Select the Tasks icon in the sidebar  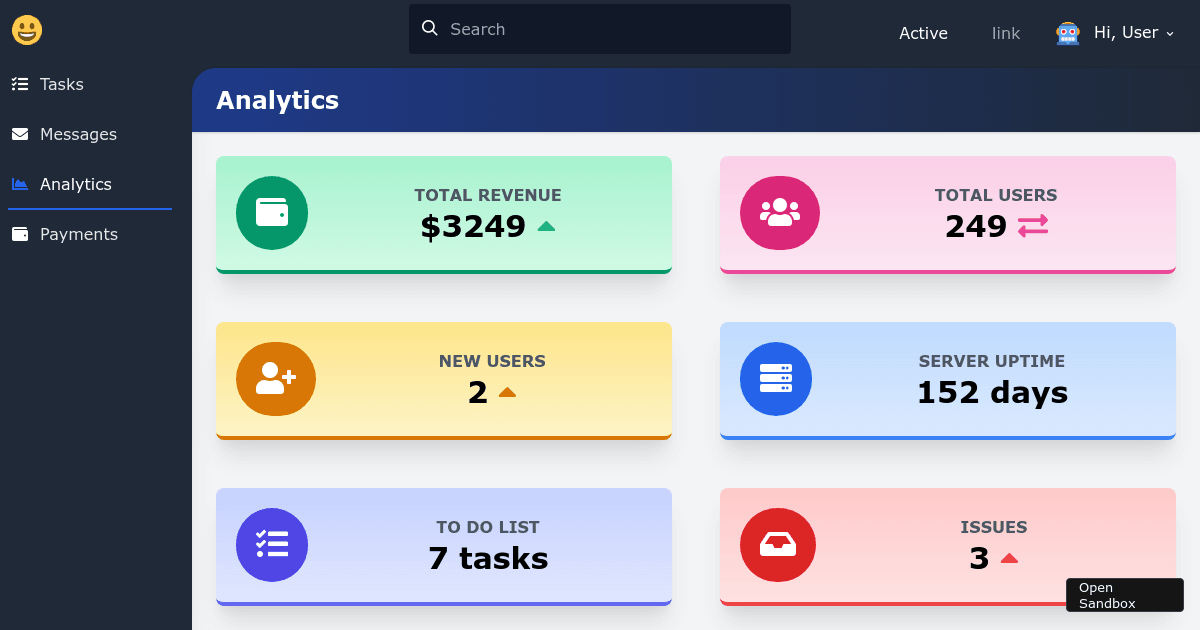point(20,84)
